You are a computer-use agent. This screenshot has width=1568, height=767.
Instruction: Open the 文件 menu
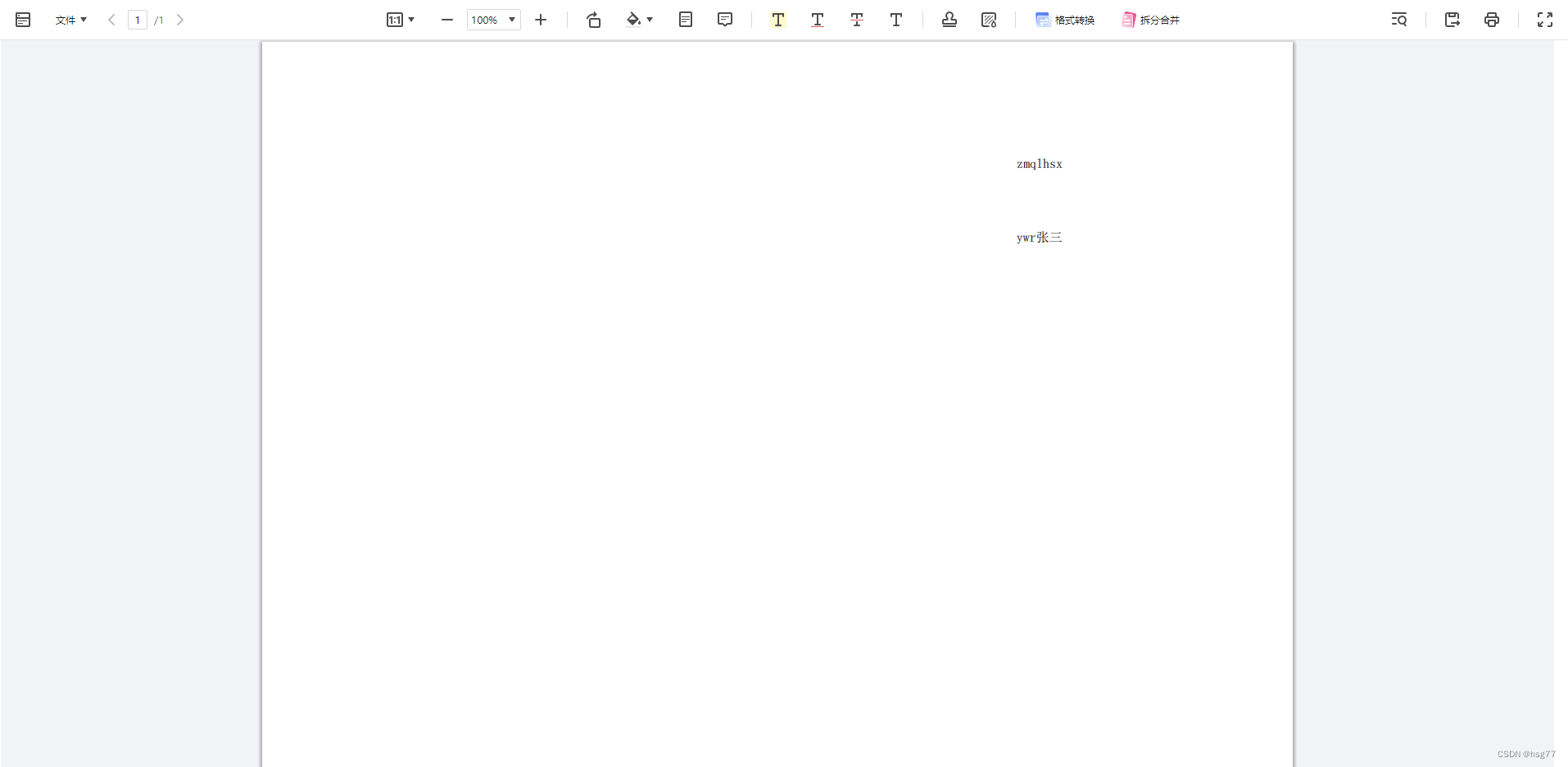(70, 19)
